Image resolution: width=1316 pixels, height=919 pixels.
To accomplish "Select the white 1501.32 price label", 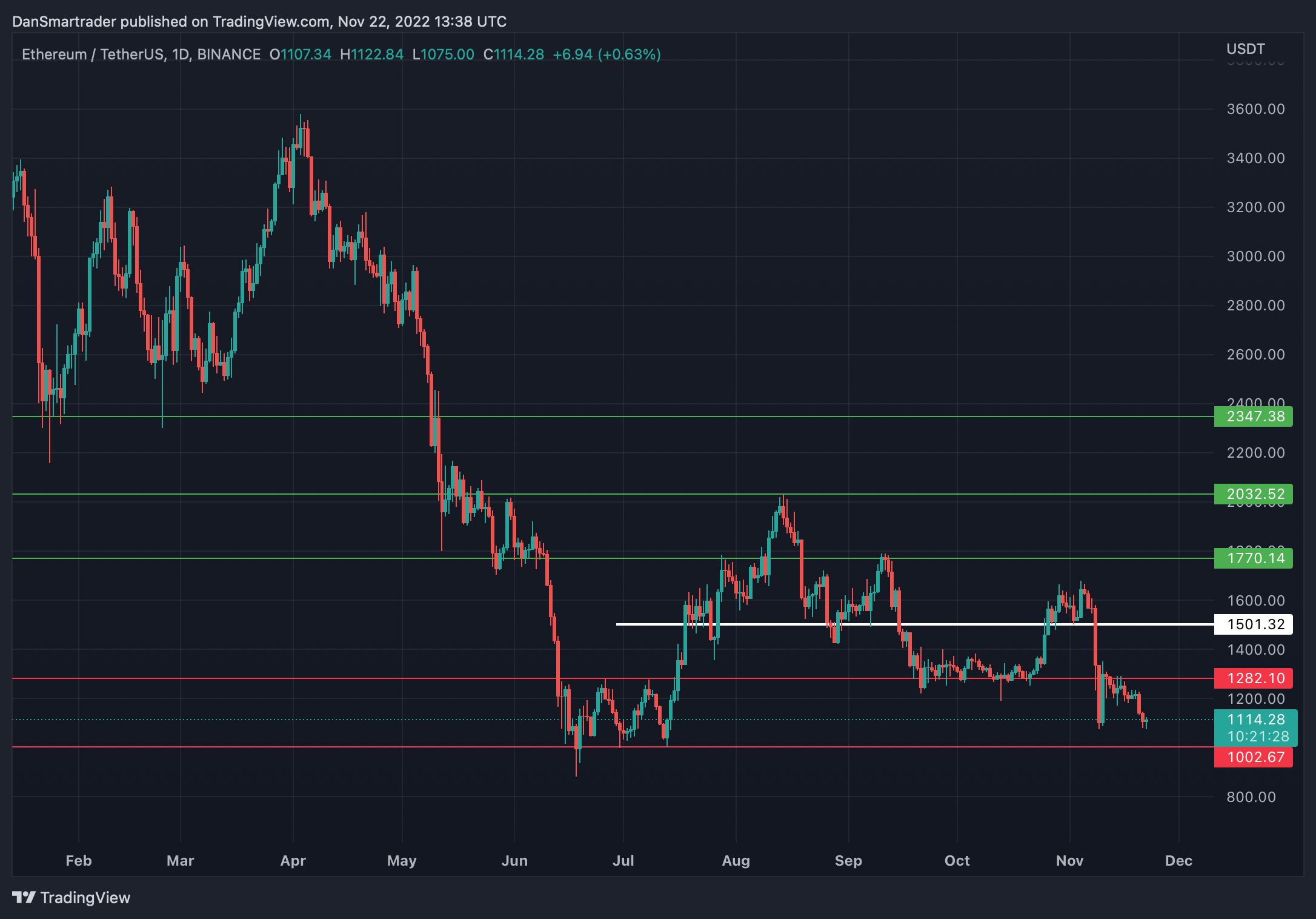I will pyautogui.click(x=1254, y=624).
